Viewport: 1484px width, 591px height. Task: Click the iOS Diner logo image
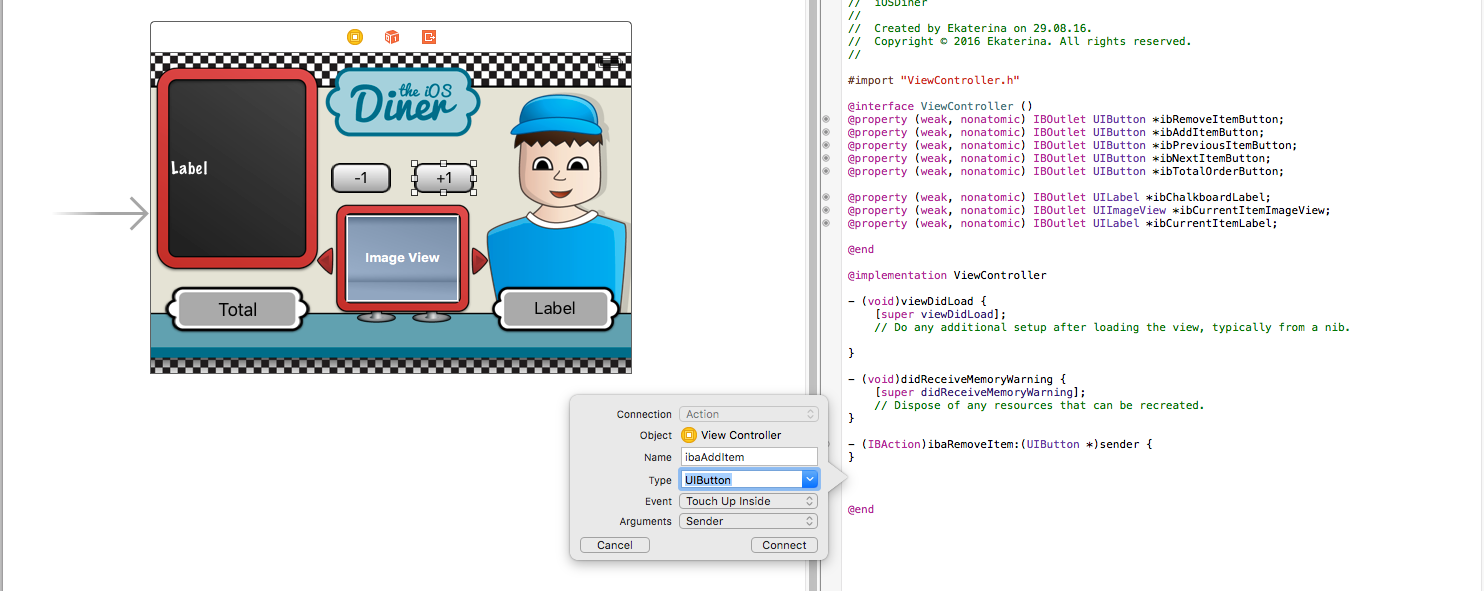(403, 101)
